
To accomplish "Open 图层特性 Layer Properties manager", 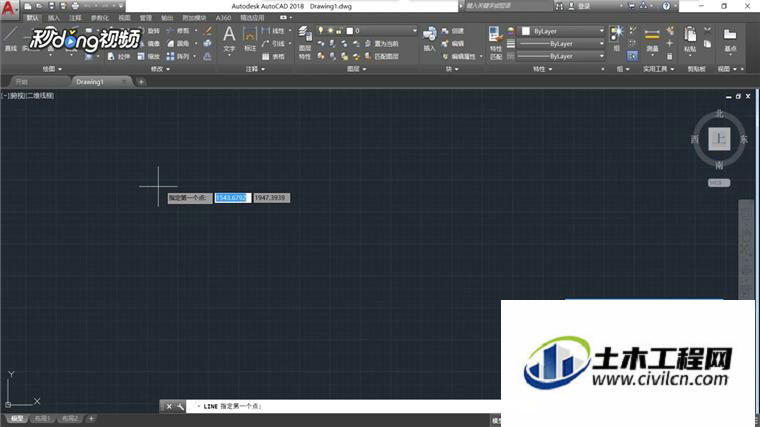I will tap(305, 43).
